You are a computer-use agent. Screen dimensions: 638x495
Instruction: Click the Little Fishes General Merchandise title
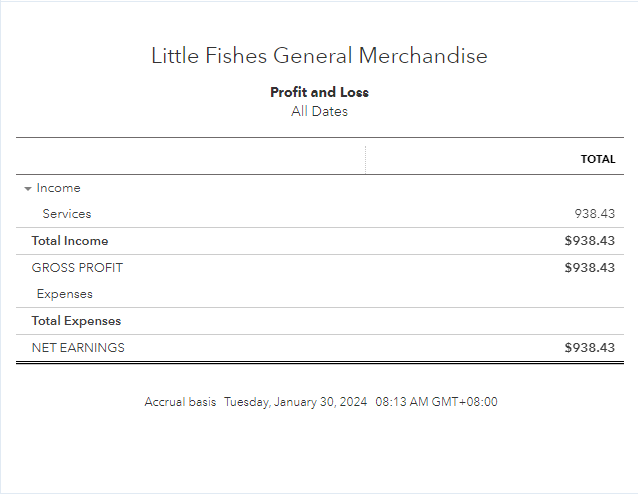pos(319,56)
